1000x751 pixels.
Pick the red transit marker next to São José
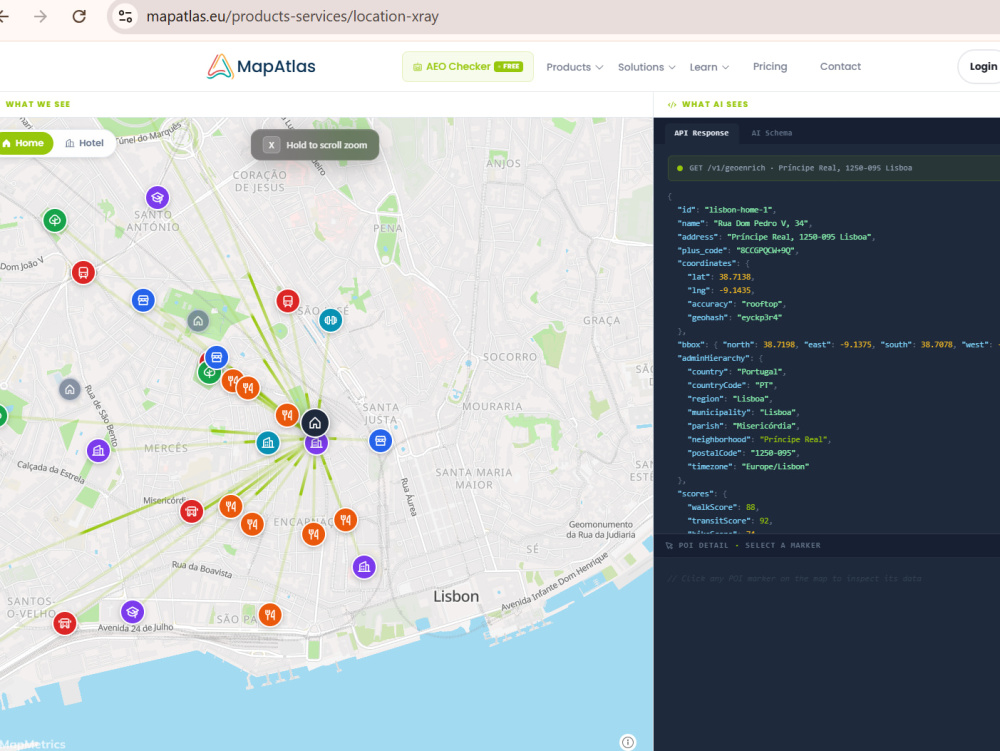pos(288,301)
